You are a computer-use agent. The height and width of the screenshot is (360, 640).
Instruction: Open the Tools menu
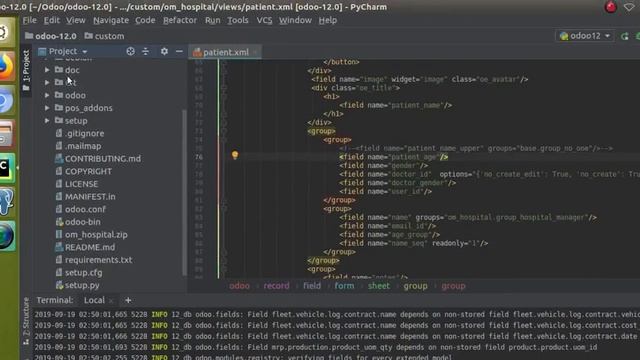point(238,20)
